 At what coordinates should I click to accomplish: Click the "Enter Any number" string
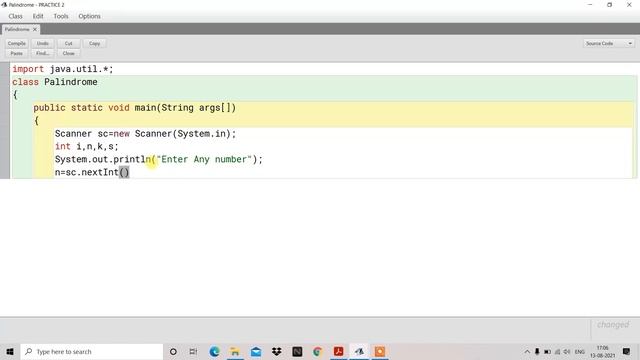click(x=204, y=159)
